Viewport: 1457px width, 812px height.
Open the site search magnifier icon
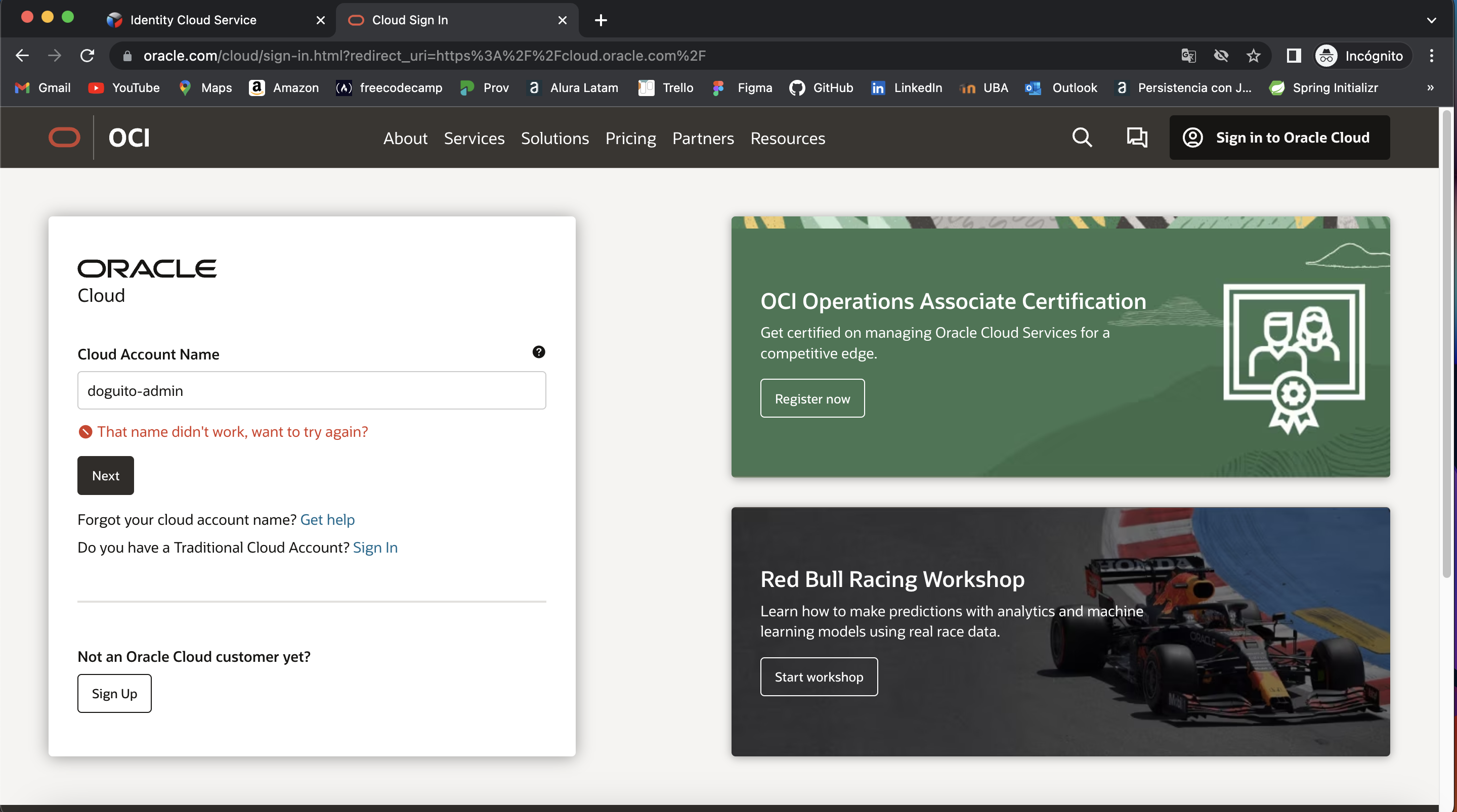(x=1082, y=138)
